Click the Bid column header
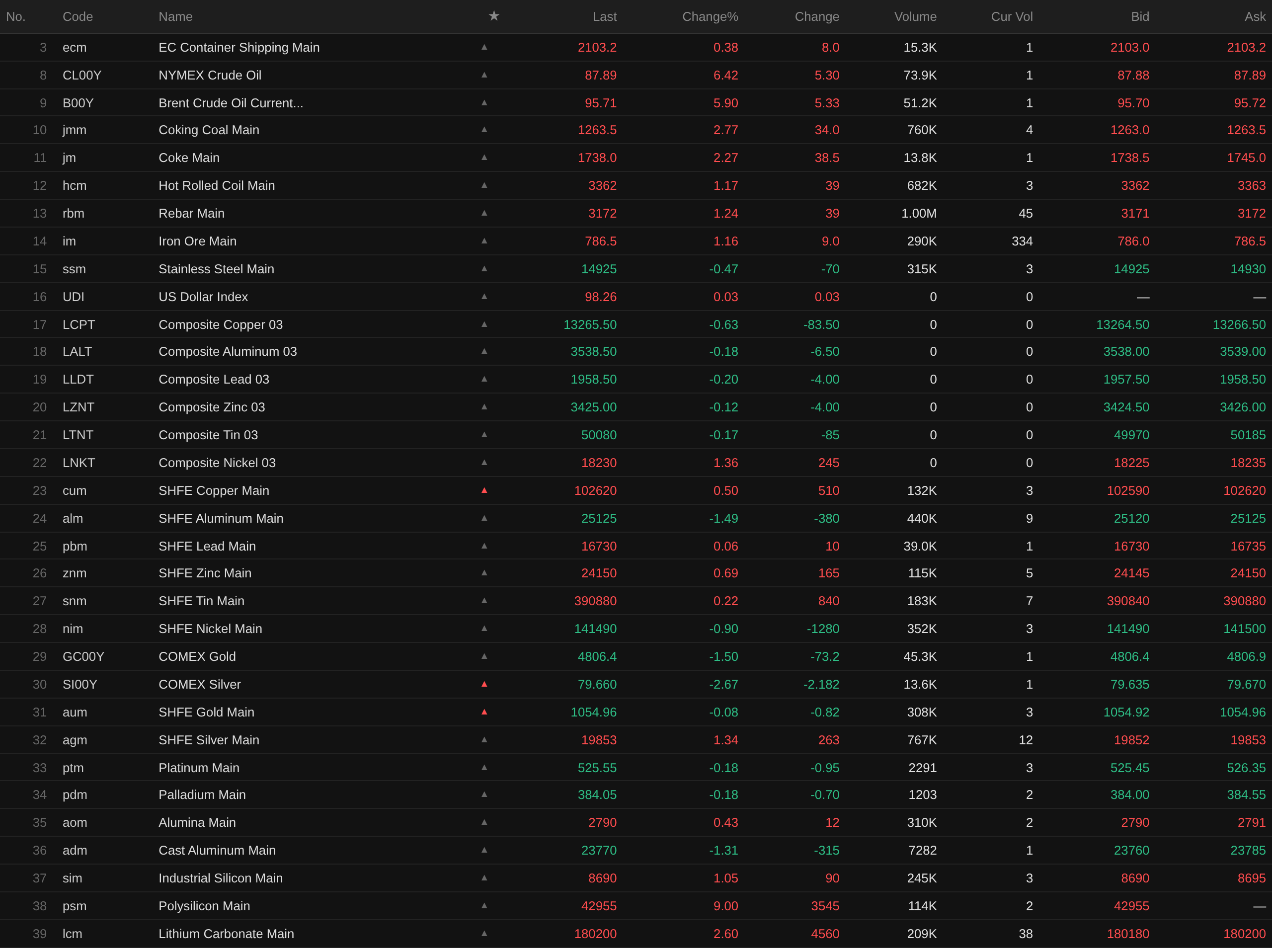Image resolution: width=1272 pixels, height=952 pixels. point(1139,17)
